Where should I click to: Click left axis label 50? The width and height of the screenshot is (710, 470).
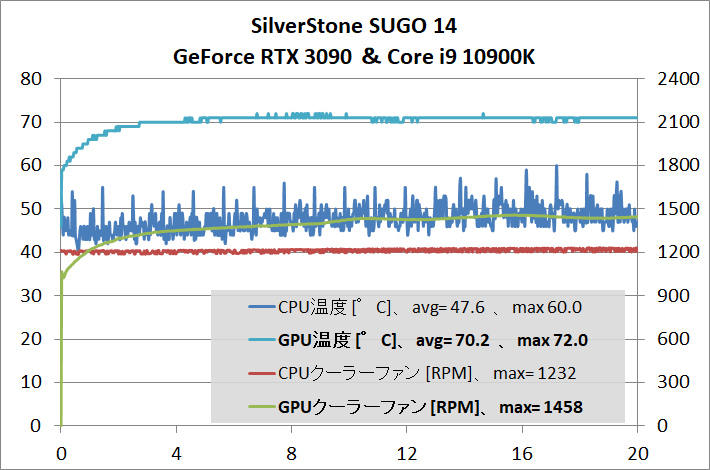click(31, 209)
